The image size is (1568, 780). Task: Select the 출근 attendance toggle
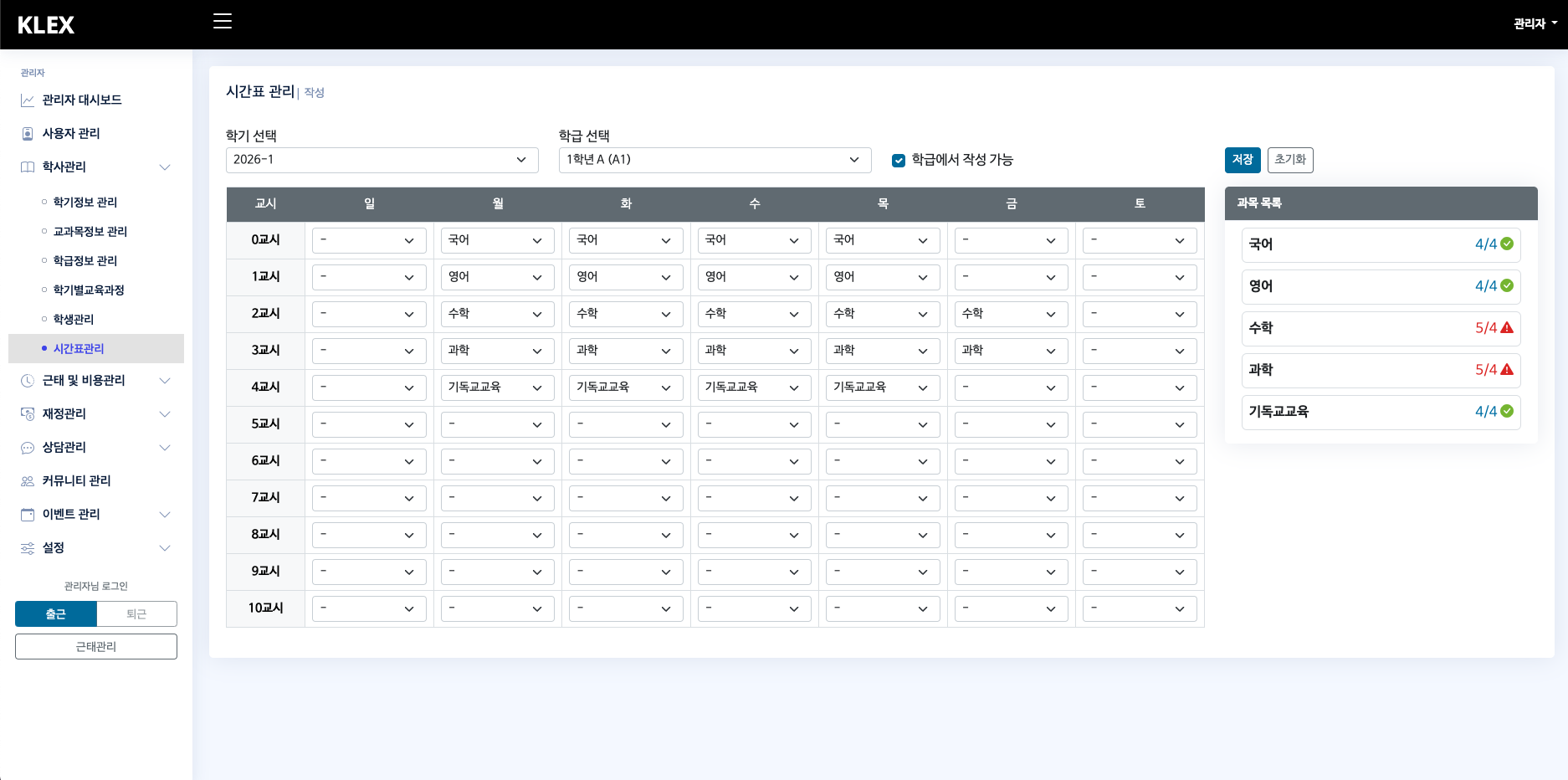click(56, 614)
